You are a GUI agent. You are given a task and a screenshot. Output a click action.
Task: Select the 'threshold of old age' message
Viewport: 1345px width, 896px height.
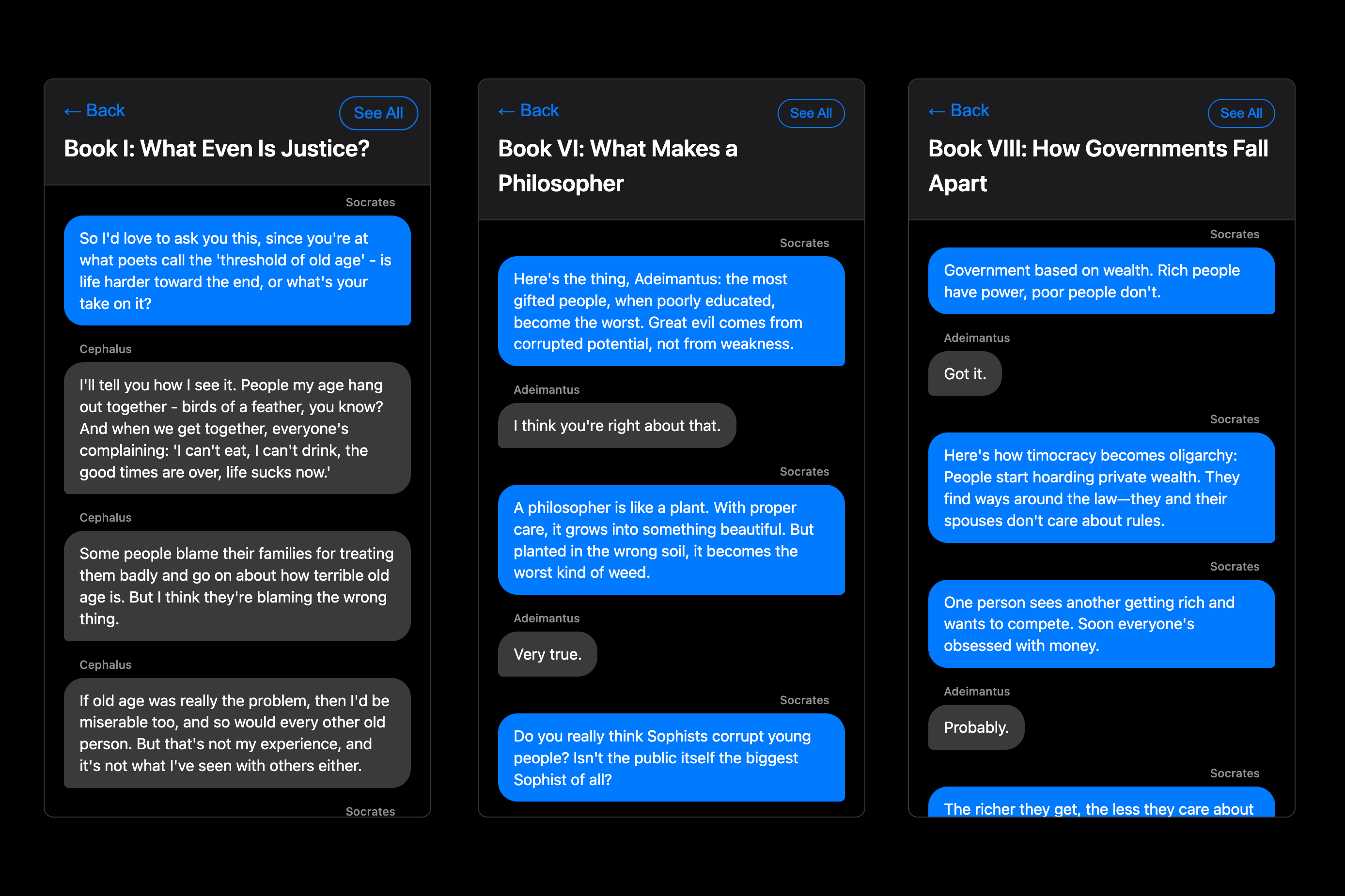237,270
